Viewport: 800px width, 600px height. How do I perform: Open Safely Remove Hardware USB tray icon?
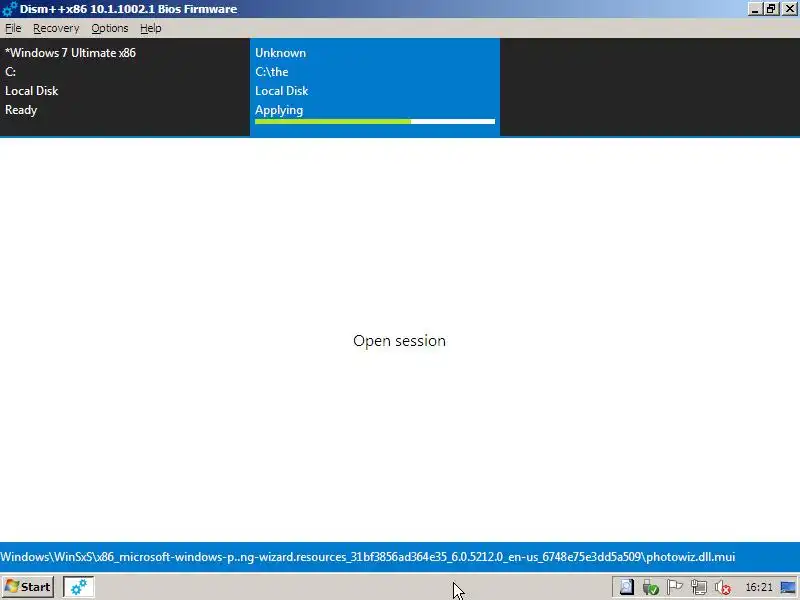click(651, 587)
